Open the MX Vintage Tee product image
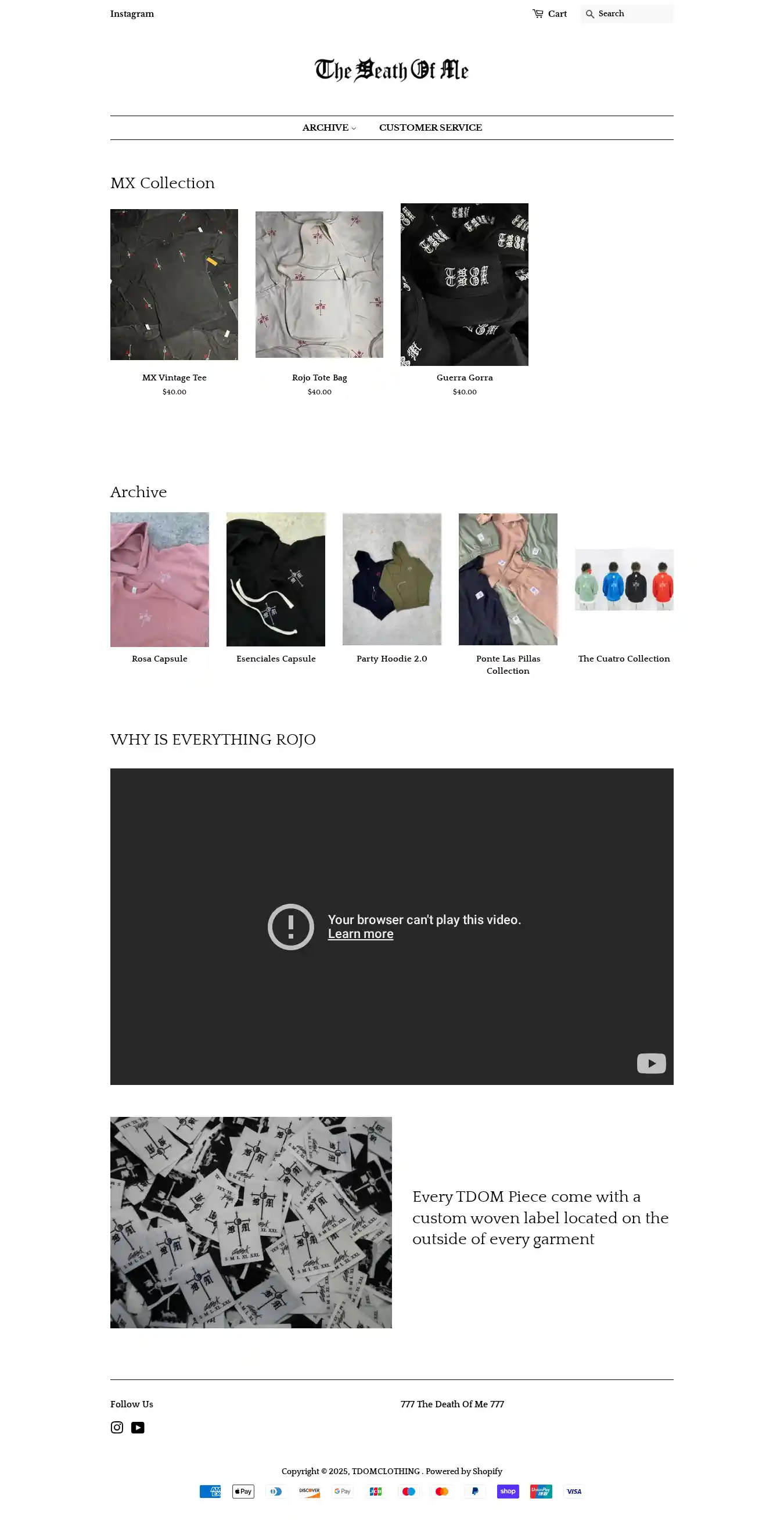784x1520 pixels. [x=174, y=285]
